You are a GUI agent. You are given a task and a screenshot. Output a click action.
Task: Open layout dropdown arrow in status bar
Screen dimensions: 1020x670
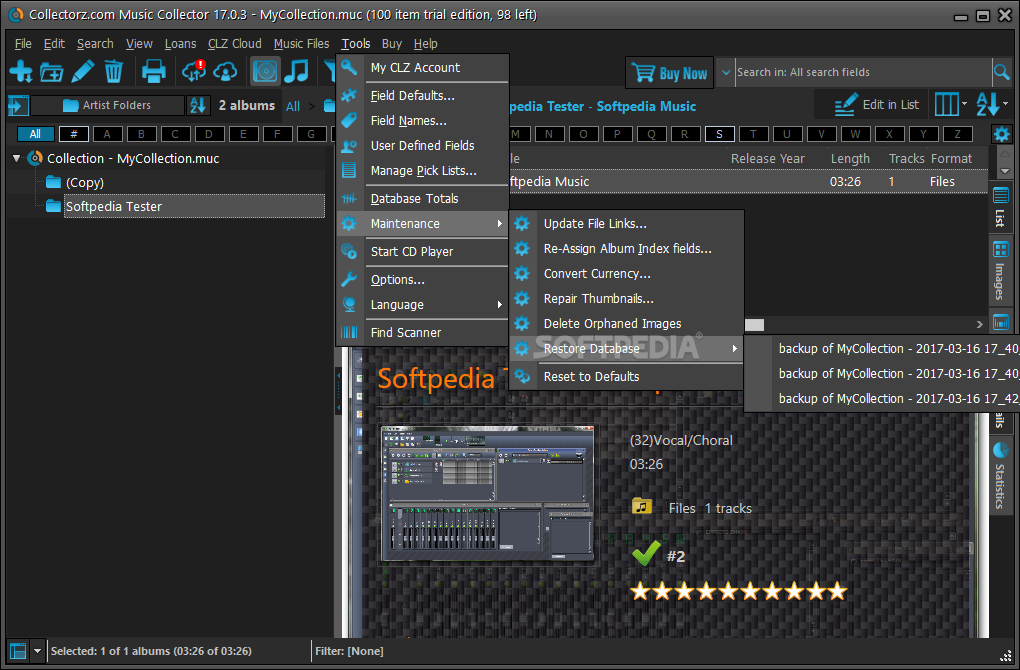click(37, 650)
